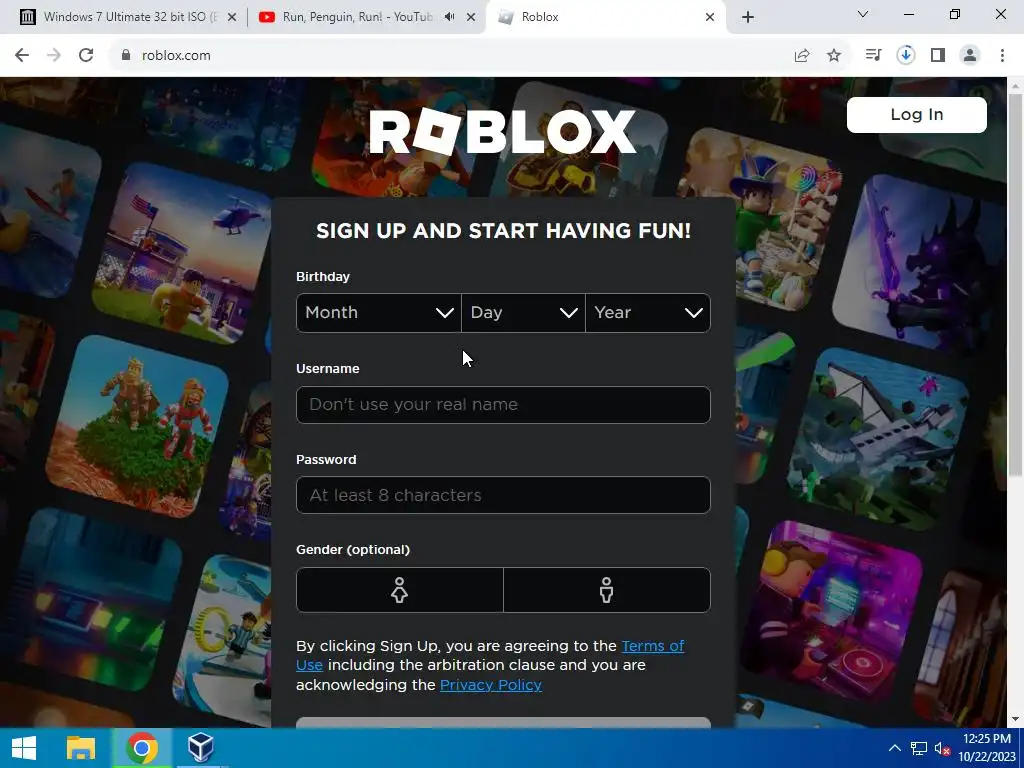Viewport: 1024px width, 768px height.
Task: Select the female gender icon
Action: point(400,590)
